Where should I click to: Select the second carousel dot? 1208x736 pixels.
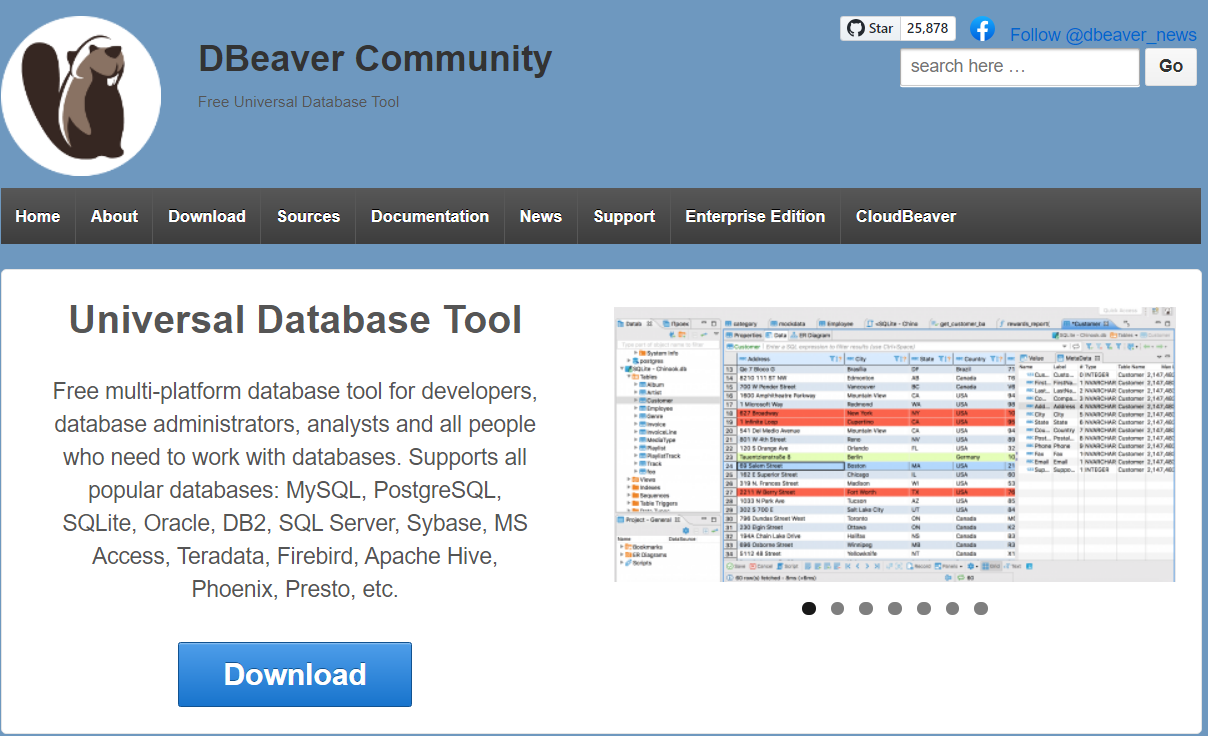(837, 608)
